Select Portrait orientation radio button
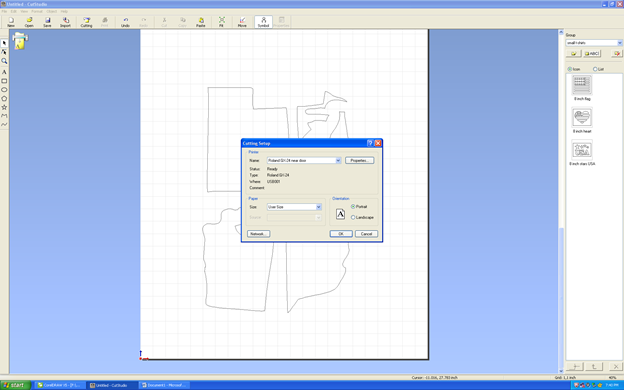 click(x=353, y=207)
